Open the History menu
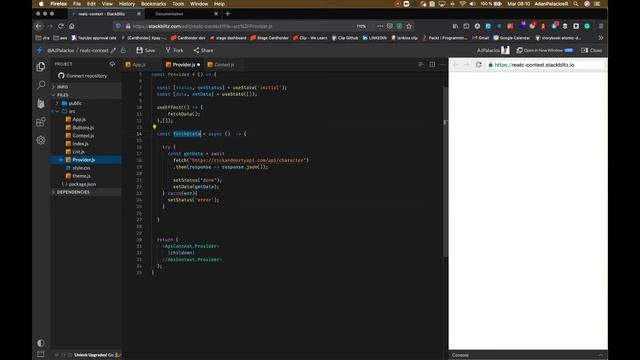The height and width of the screenshot is (360, 640). coord(127,4)
